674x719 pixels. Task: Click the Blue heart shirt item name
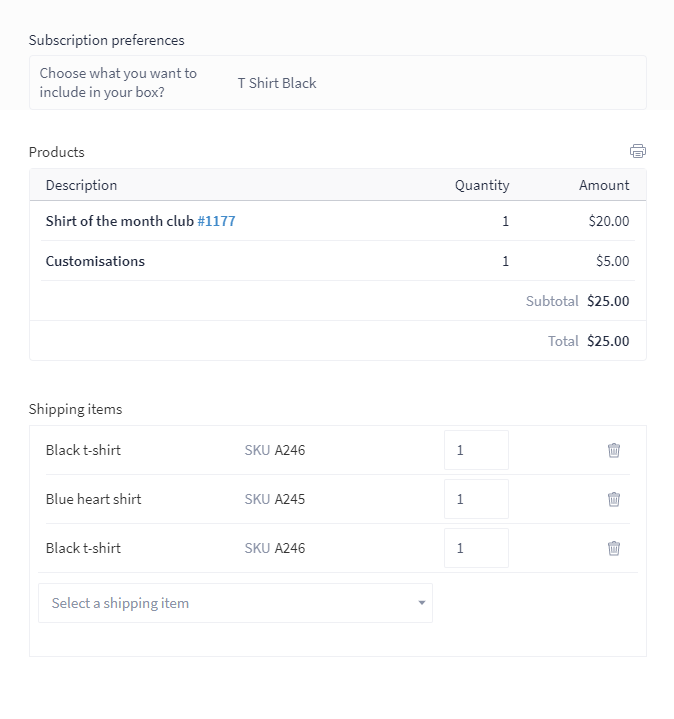point(94,499)
